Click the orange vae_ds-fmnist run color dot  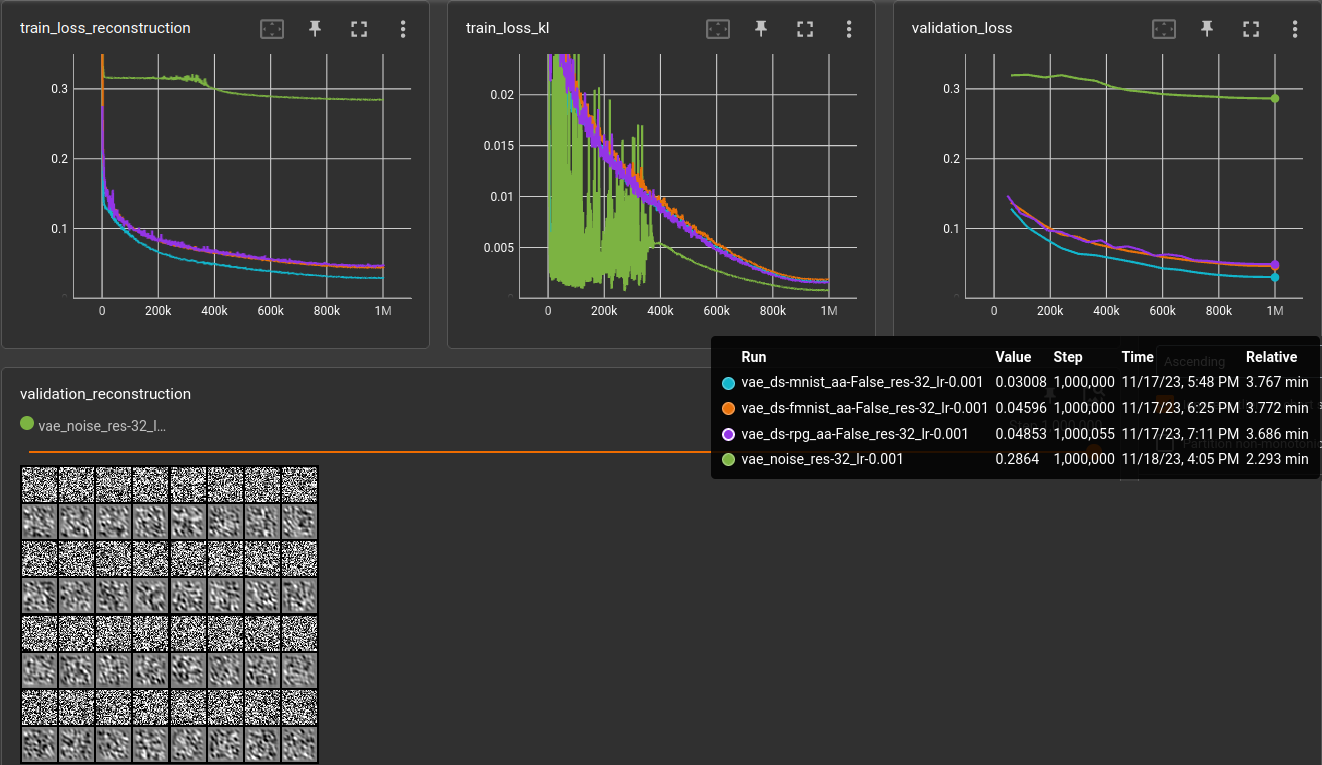tap(728, 408)
